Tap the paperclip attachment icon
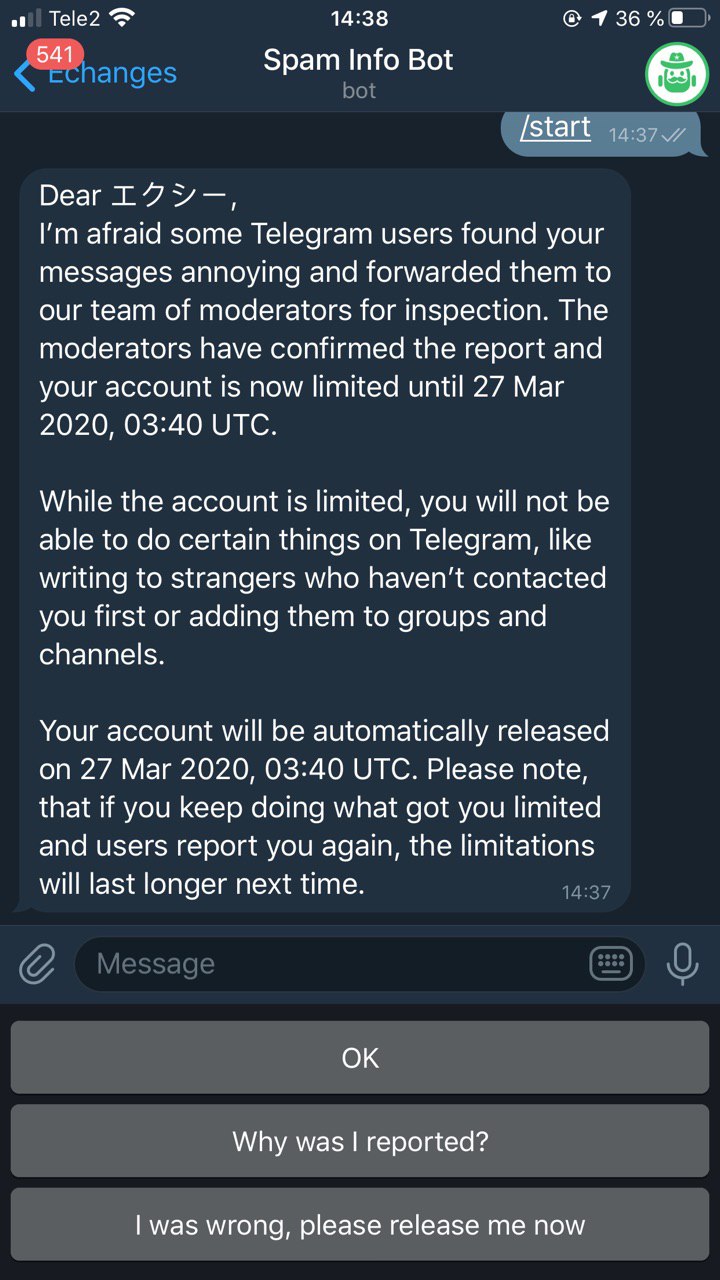This screenshot has width=720, height=1280. tap(37, 964)
